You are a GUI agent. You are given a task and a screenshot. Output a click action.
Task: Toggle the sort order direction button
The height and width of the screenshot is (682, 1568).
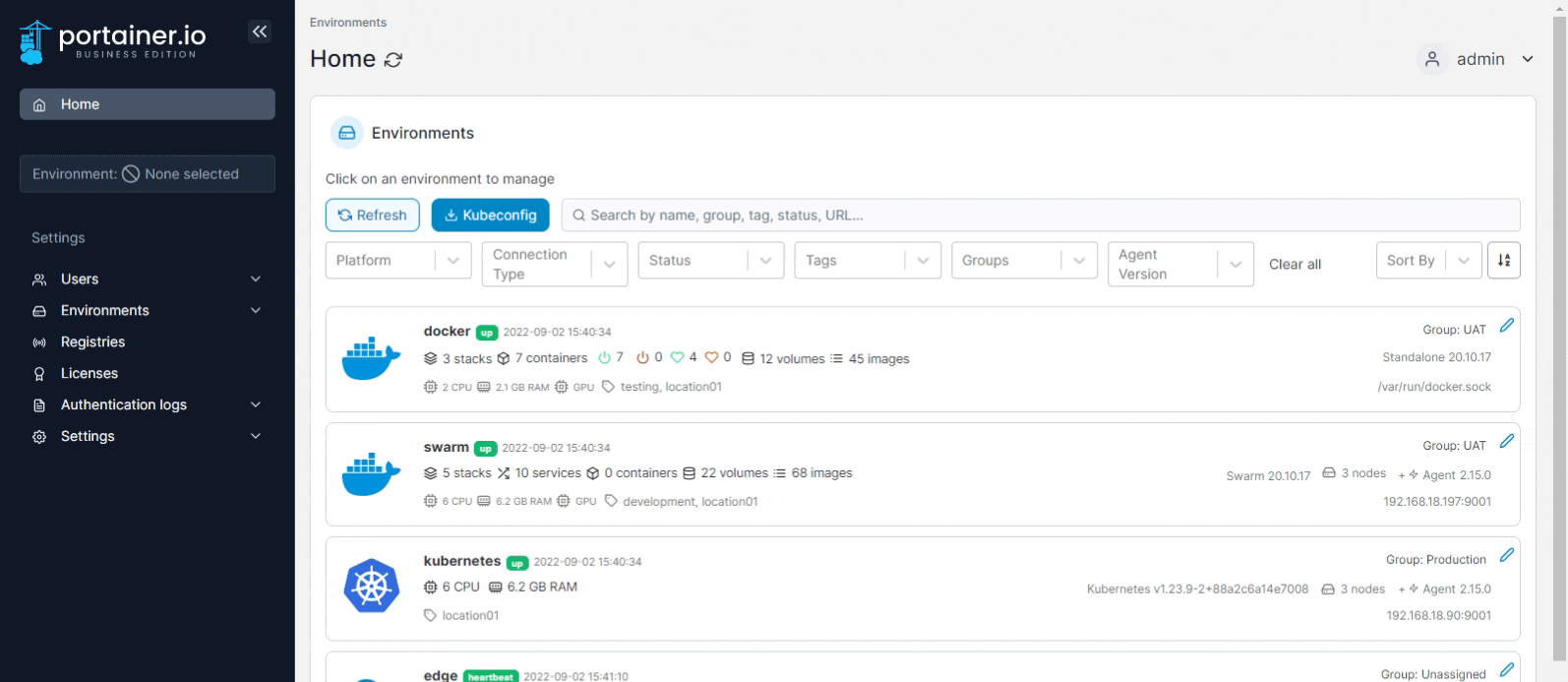(x=1503, y=261)
